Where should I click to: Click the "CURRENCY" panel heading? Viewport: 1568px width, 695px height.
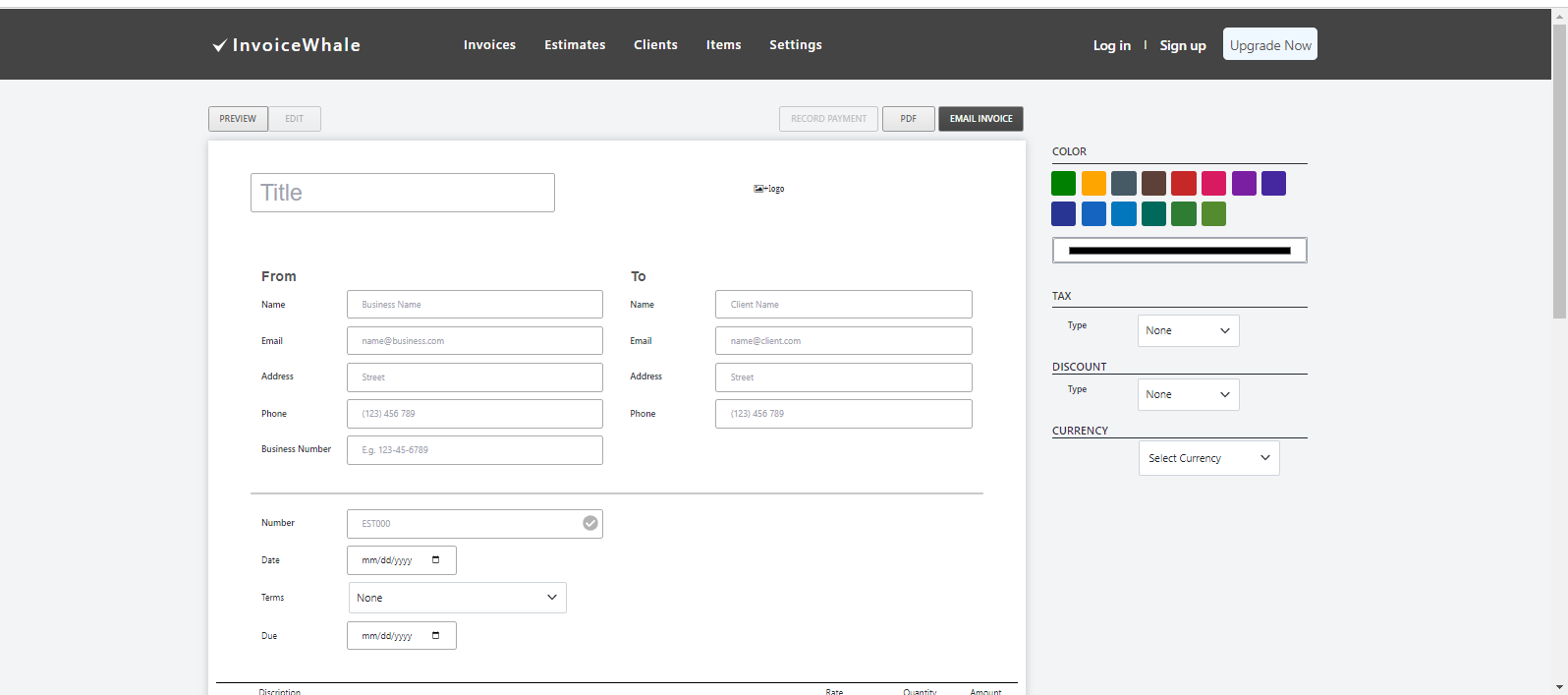(1081, 431)
